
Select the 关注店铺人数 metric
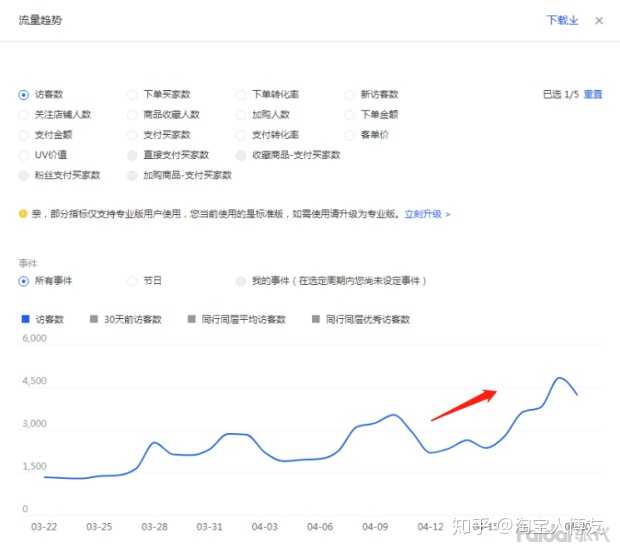[24, 115]
